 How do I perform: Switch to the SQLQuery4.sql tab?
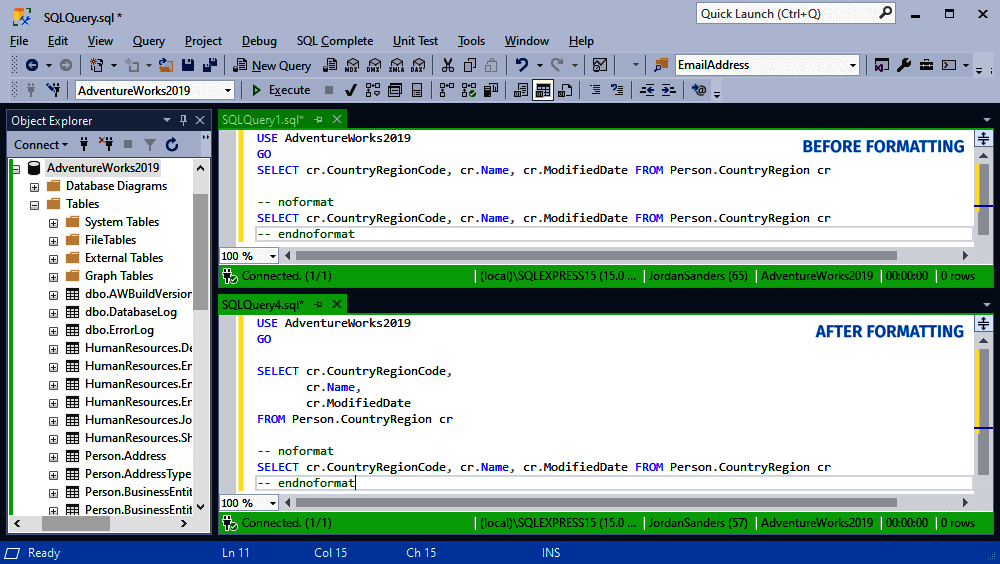(262, 304)
